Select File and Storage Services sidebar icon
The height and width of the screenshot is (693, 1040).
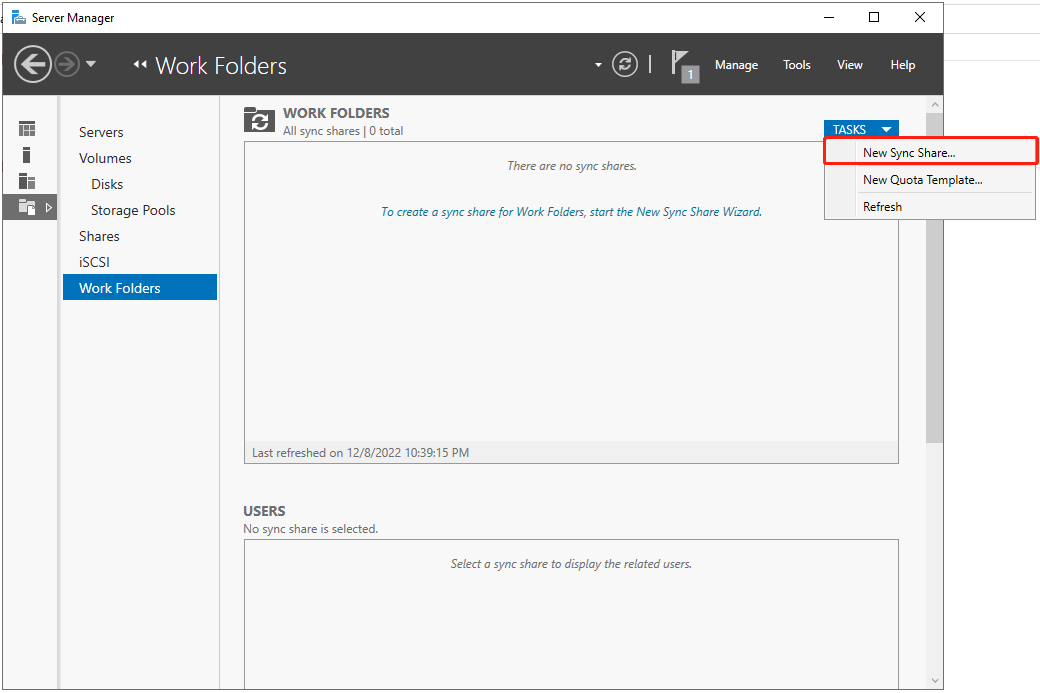coord(27,207)
